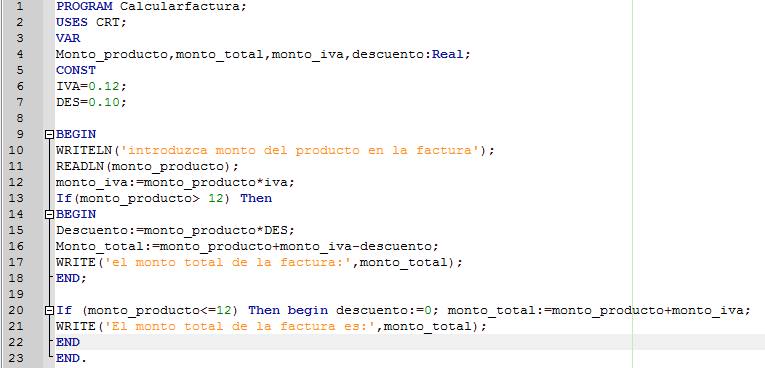Viewport: 765px width, 368px height.
Task: Click the DES constant value 0.10
Action: point(104,102)
